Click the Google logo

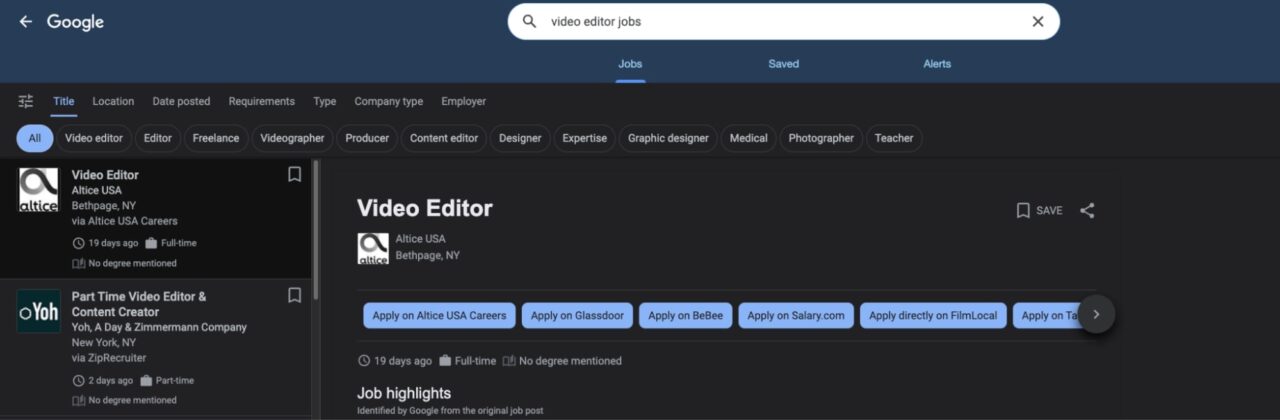75,22
